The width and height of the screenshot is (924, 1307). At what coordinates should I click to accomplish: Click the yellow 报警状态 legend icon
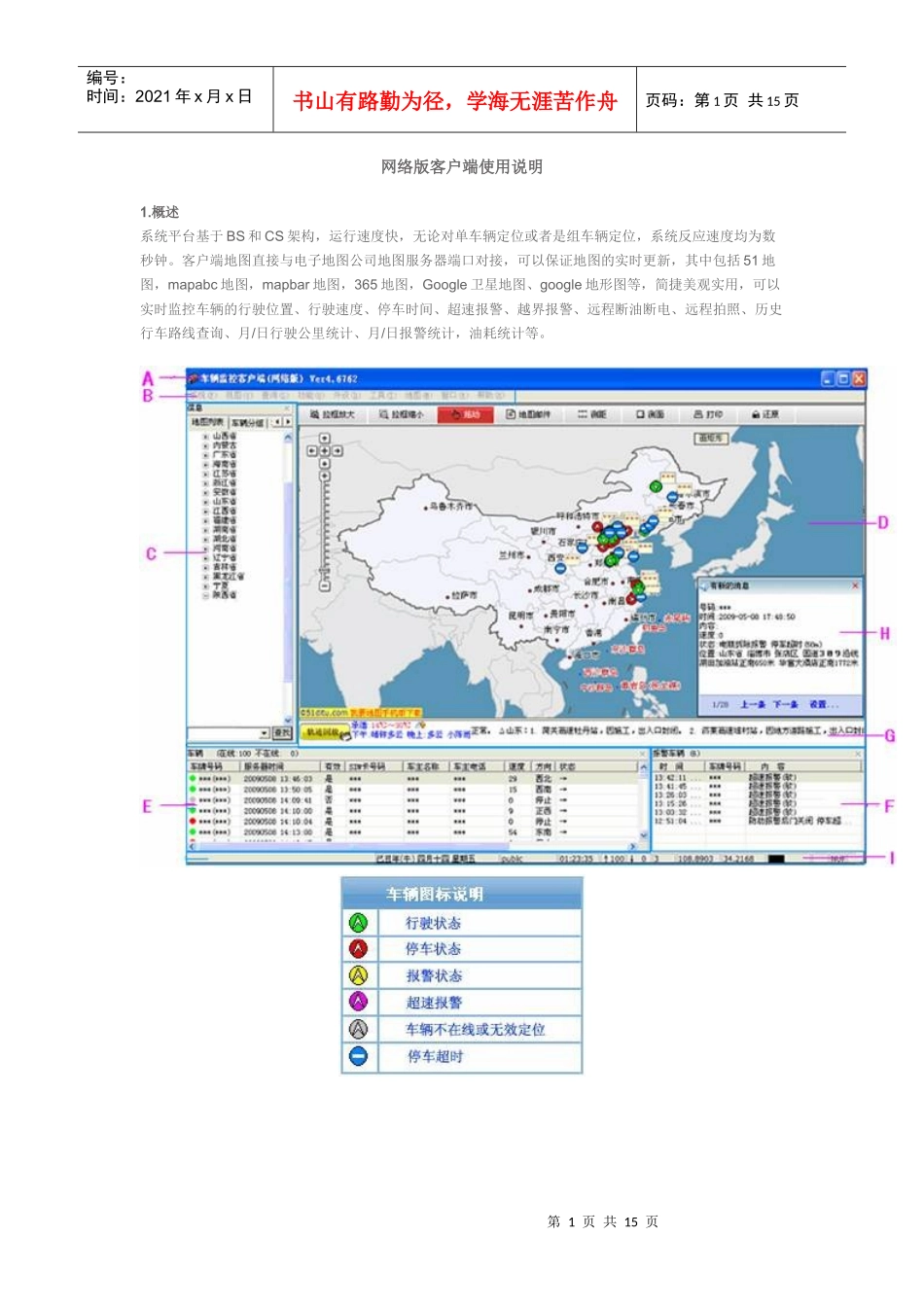pos(359,975)
